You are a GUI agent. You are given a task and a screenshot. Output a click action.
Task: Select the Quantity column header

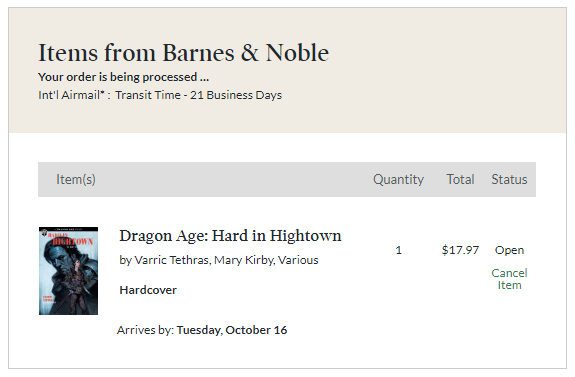(x=398, y=179)
